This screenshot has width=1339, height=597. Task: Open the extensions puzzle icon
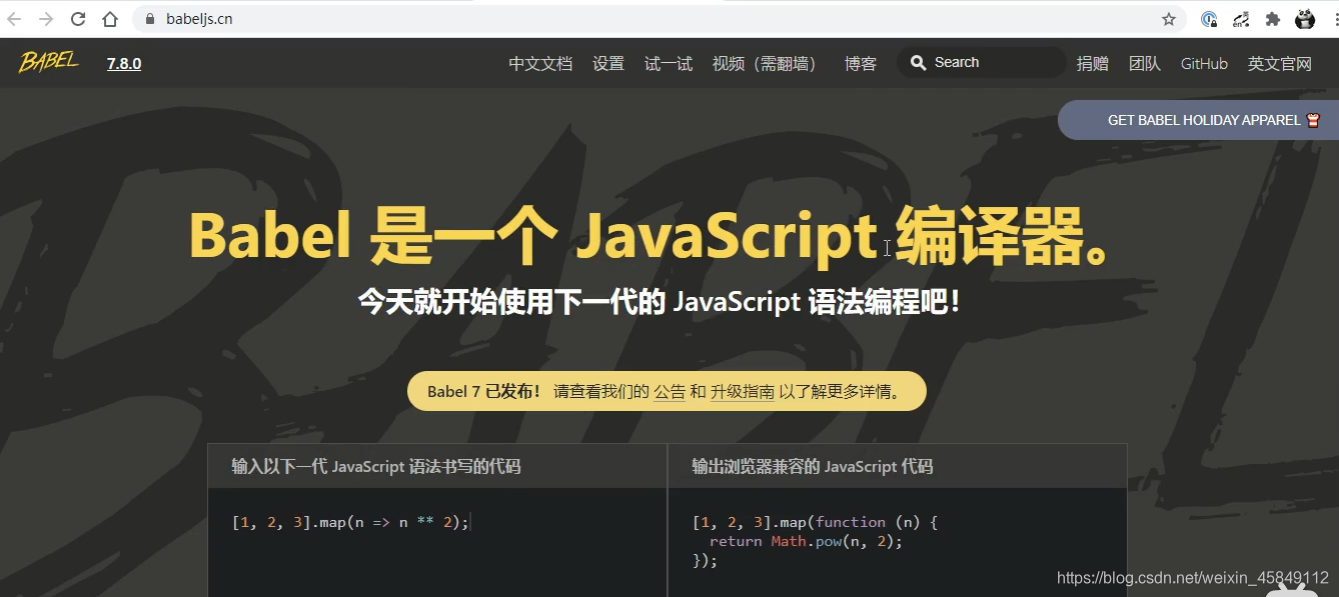tap(1273, 19)
